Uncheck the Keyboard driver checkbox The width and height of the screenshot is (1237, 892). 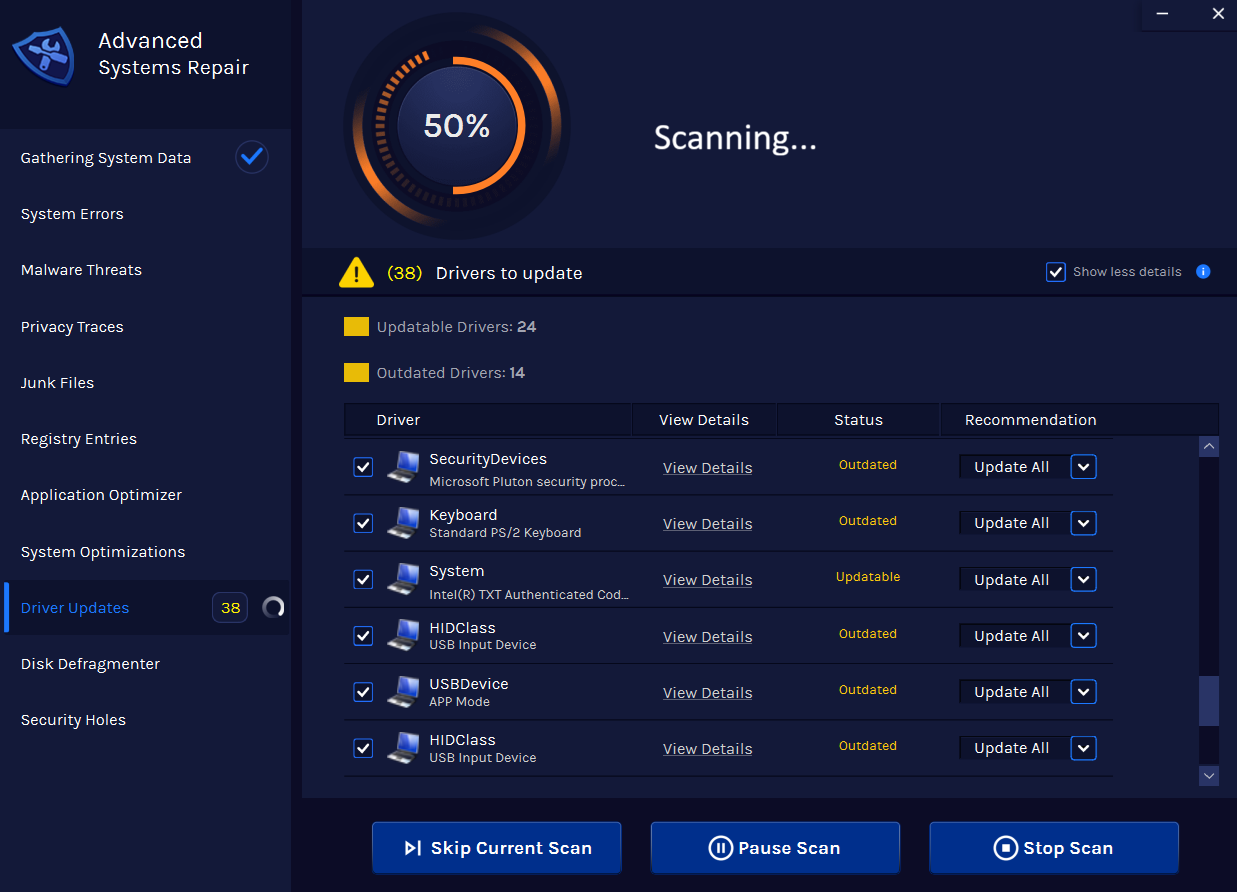[363, 523]
